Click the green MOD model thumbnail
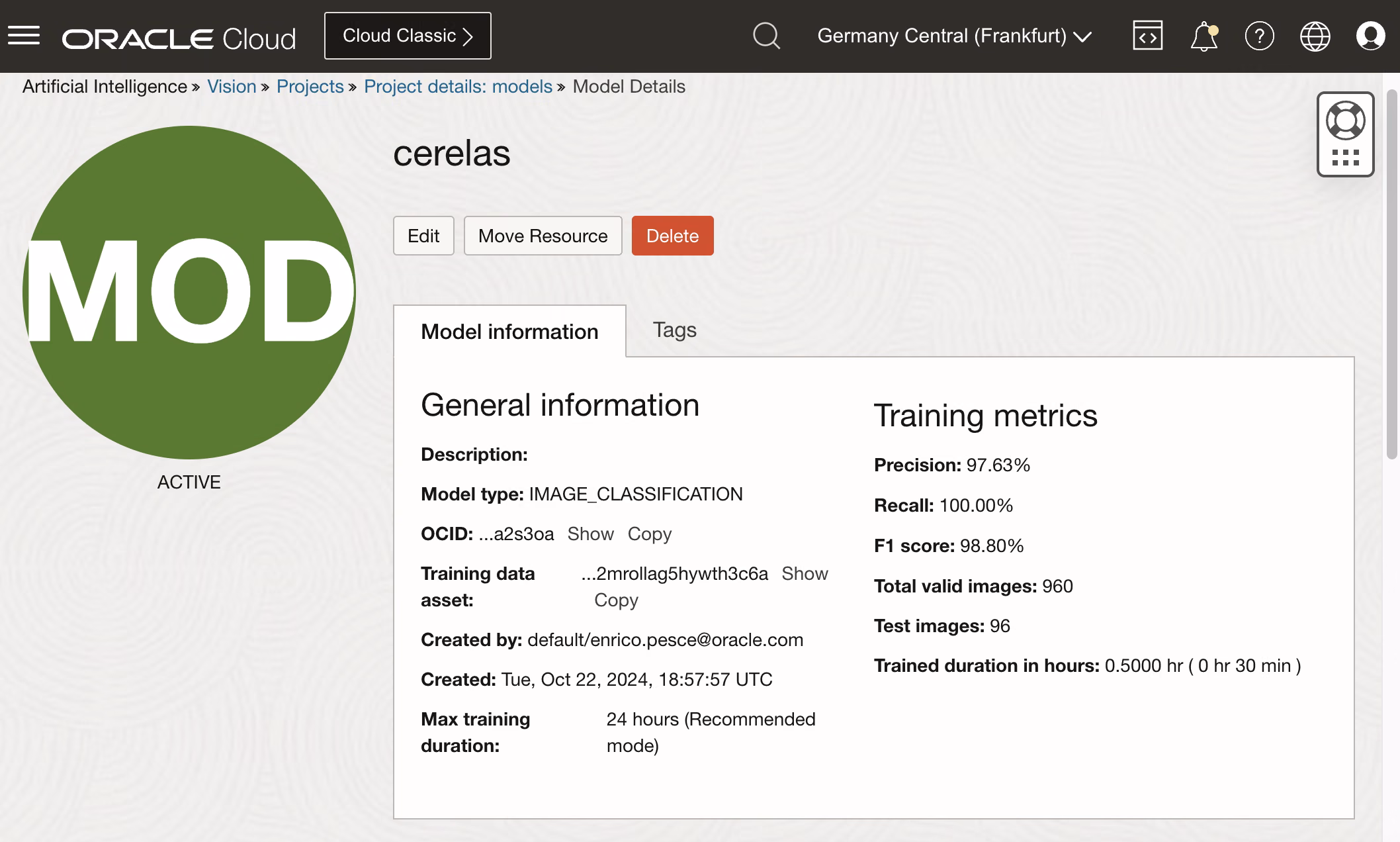The width and height of the screenshot is (1400, 842). [x=189, y=293]
